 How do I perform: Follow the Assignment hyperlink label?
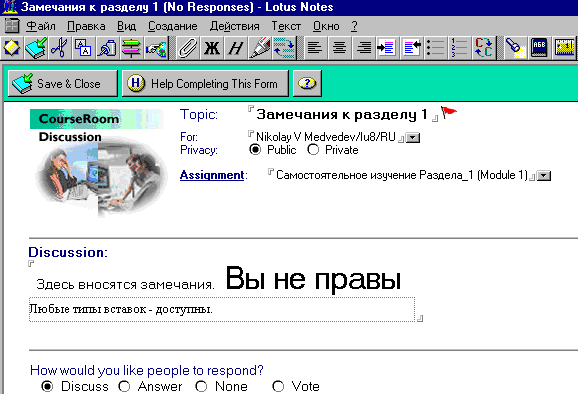pos(212,175)
